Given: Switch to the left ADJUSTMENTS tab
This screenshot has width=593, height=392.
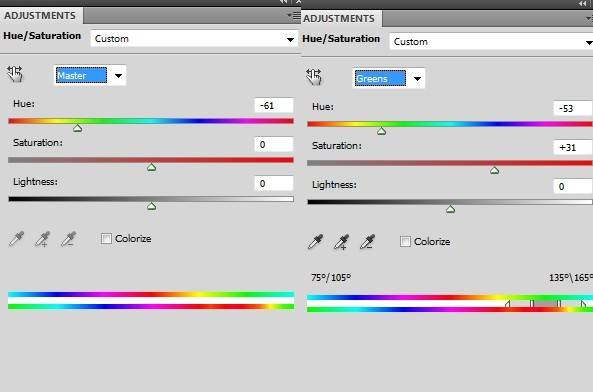Looking at the screenshot, I should pyautogui.click(x=40, y=15).
